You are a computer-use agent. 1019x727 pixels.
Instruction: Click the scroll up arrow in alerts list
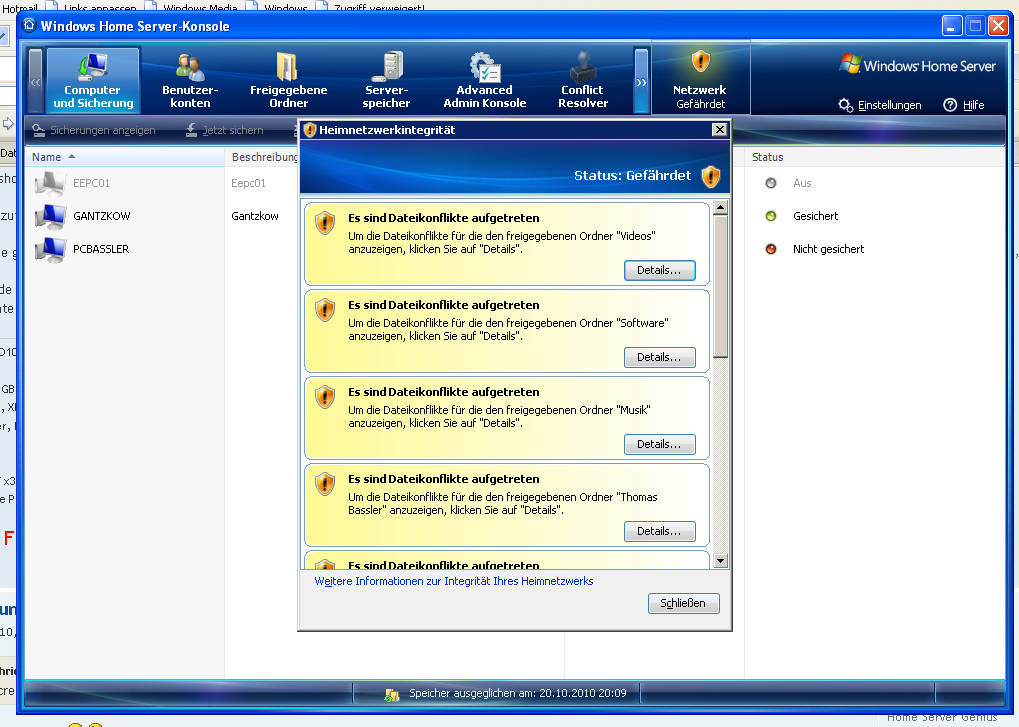coord(720,208)
